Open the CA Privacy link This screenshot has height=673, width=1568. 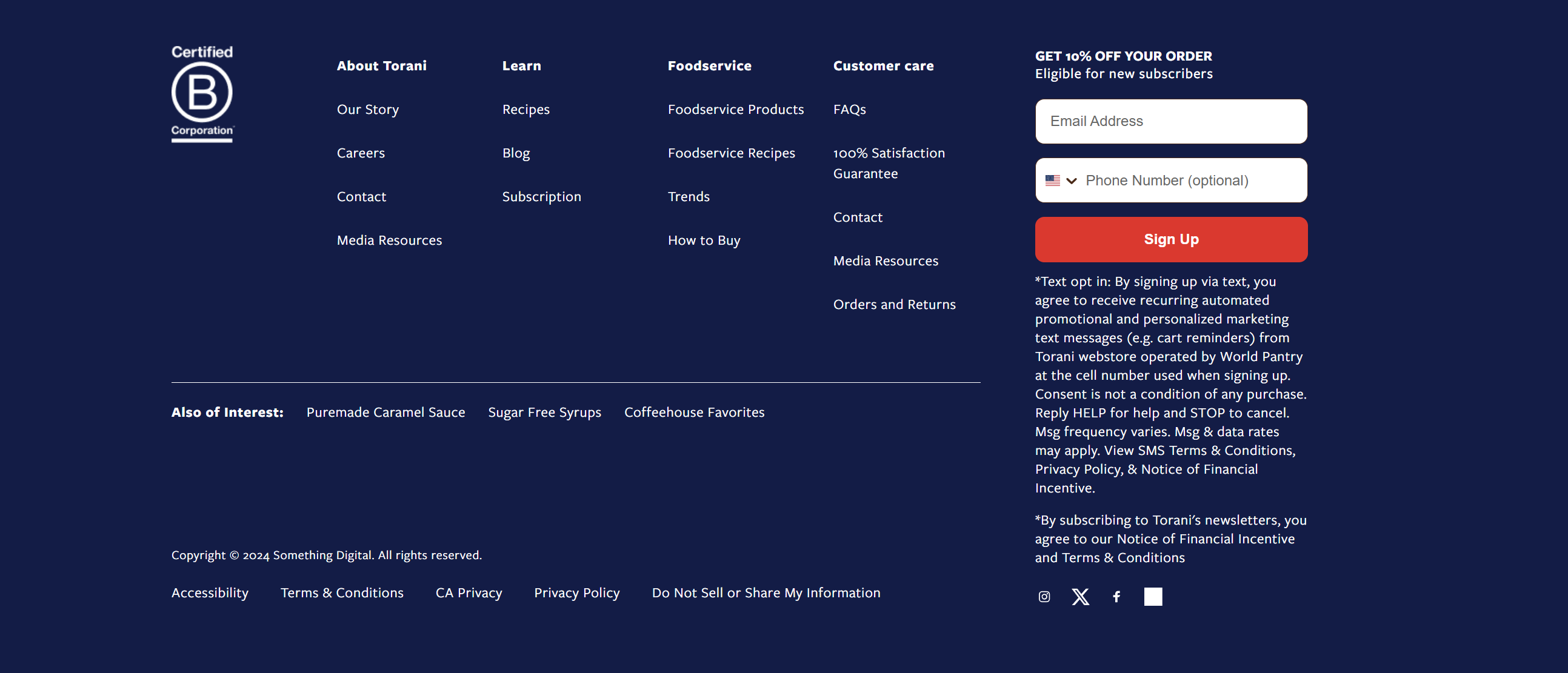click(x=469, y=592)
